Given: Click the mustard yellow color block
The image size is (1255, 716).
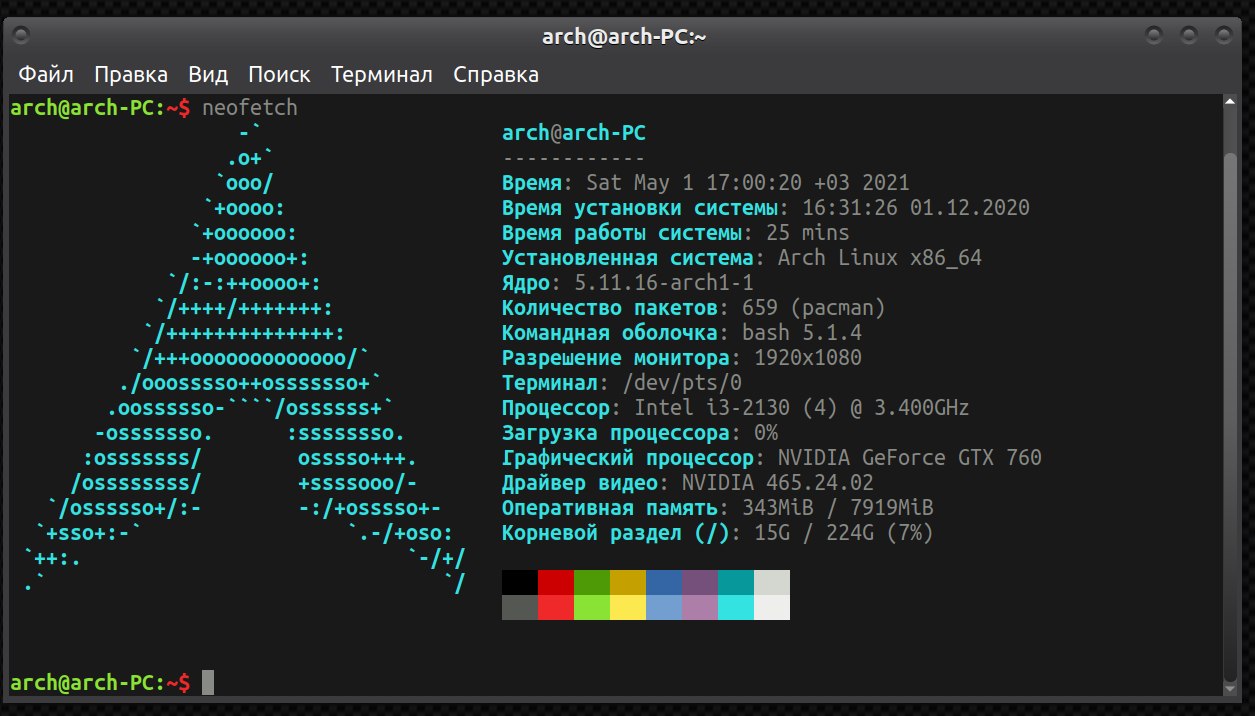Looking at the screenshot, I should (x=628, y=583).
